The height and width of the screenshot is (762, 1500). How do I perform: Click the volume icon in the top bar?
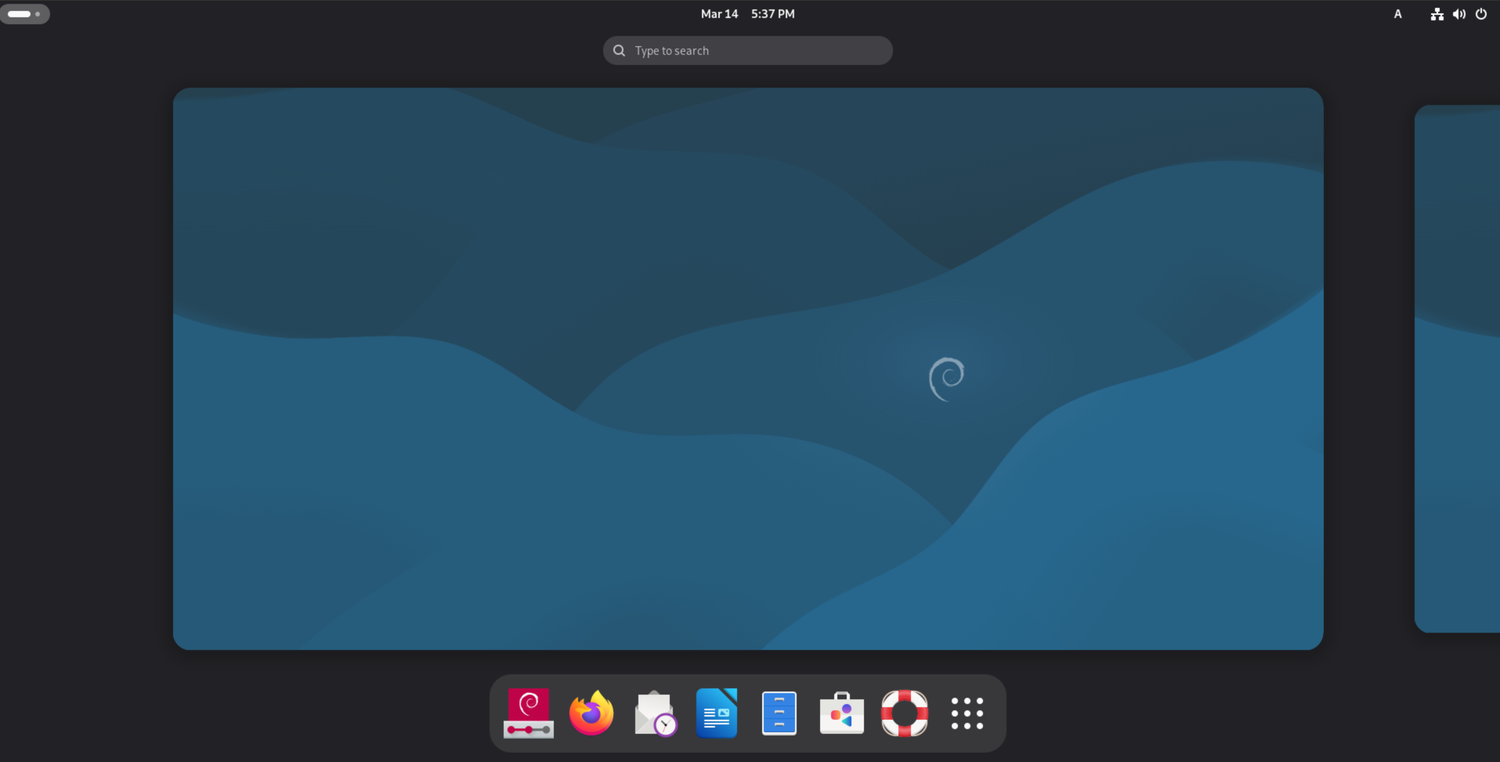click(x=1459, y=14)
